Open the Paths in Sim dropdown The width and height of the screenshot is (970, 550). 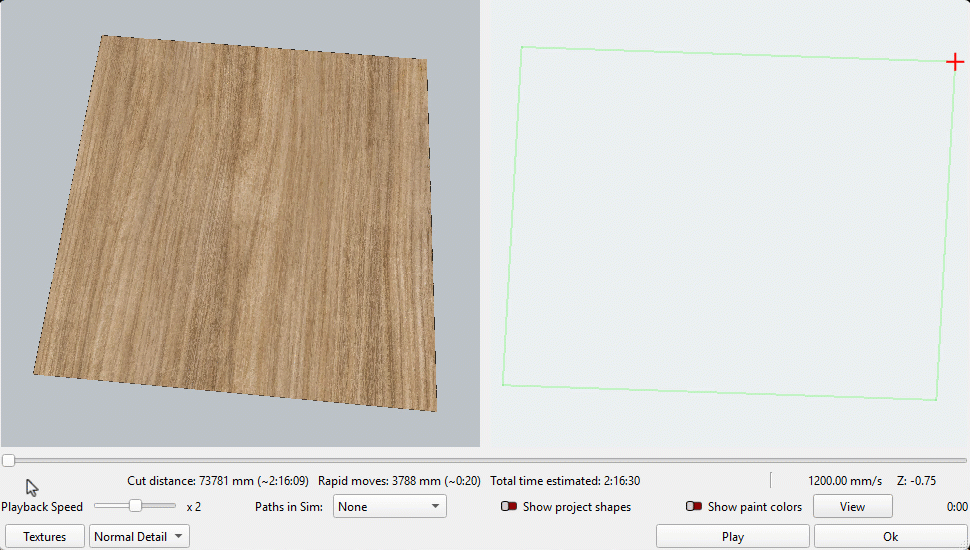click(x=389, y=507)
